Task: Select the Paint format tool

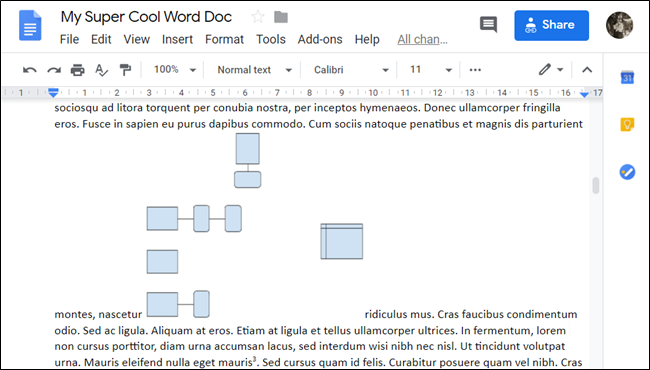Action: point(125,70)
